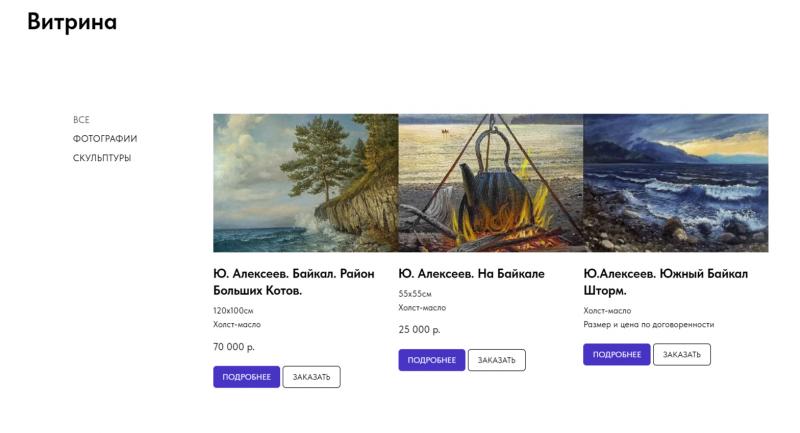Switch to the СКУЛЬПТУРЫ category
The height and width of the screenshot is (433, 800).
pos(102,158)
